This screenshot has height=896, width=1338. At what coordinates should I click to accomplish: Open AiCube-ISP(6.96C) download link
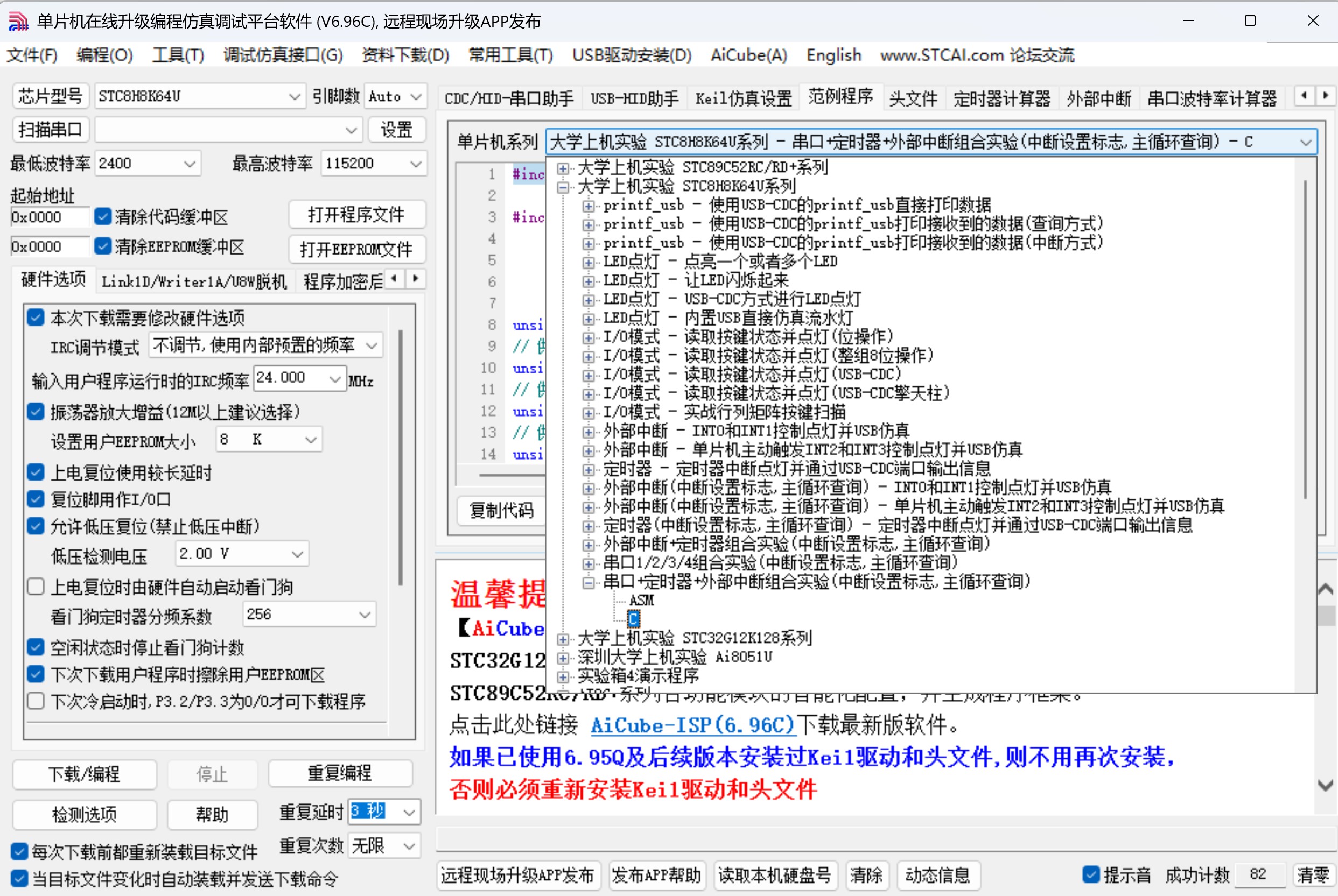click(692, 725)
